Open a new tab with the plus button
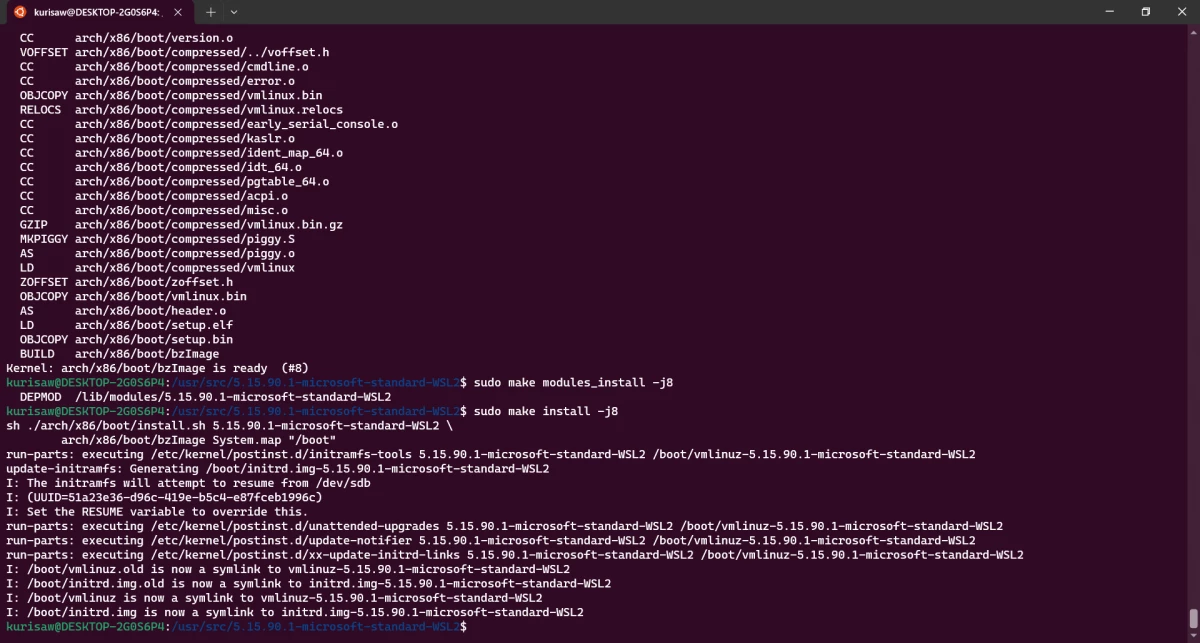This screenshot has height=643, width=1200. tap(211, 12)
